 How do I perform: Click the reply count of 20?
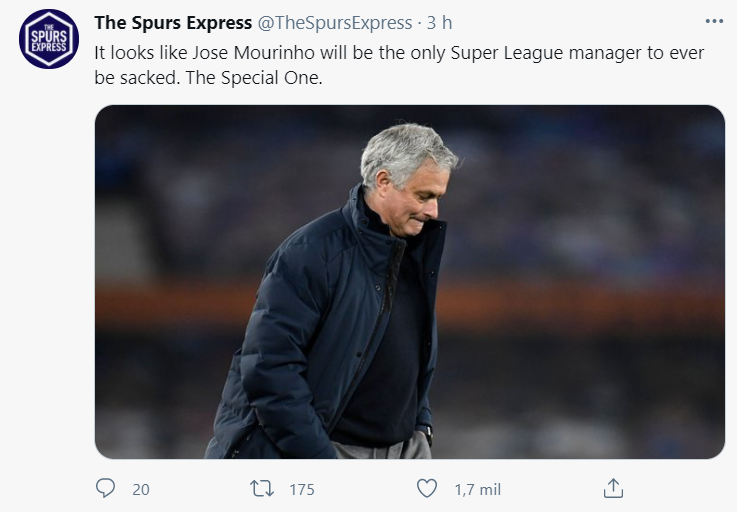click(140, 489)
